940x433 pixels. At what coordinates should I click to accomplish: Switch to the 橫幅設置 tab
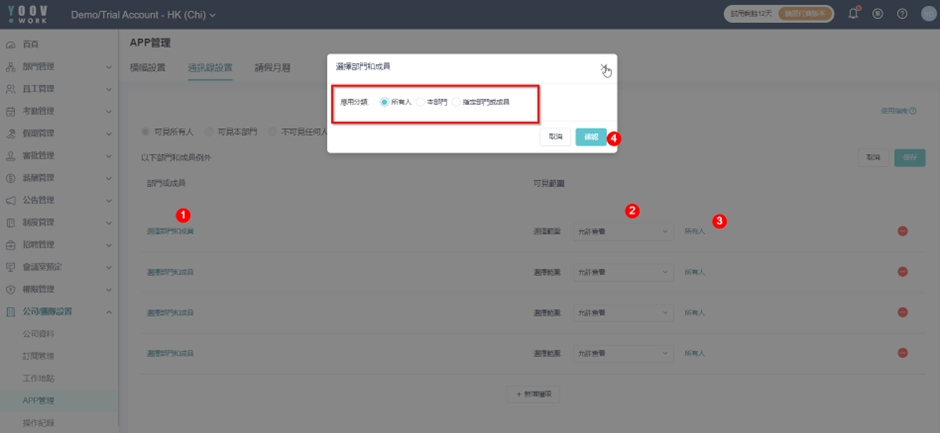click(148, 68)
